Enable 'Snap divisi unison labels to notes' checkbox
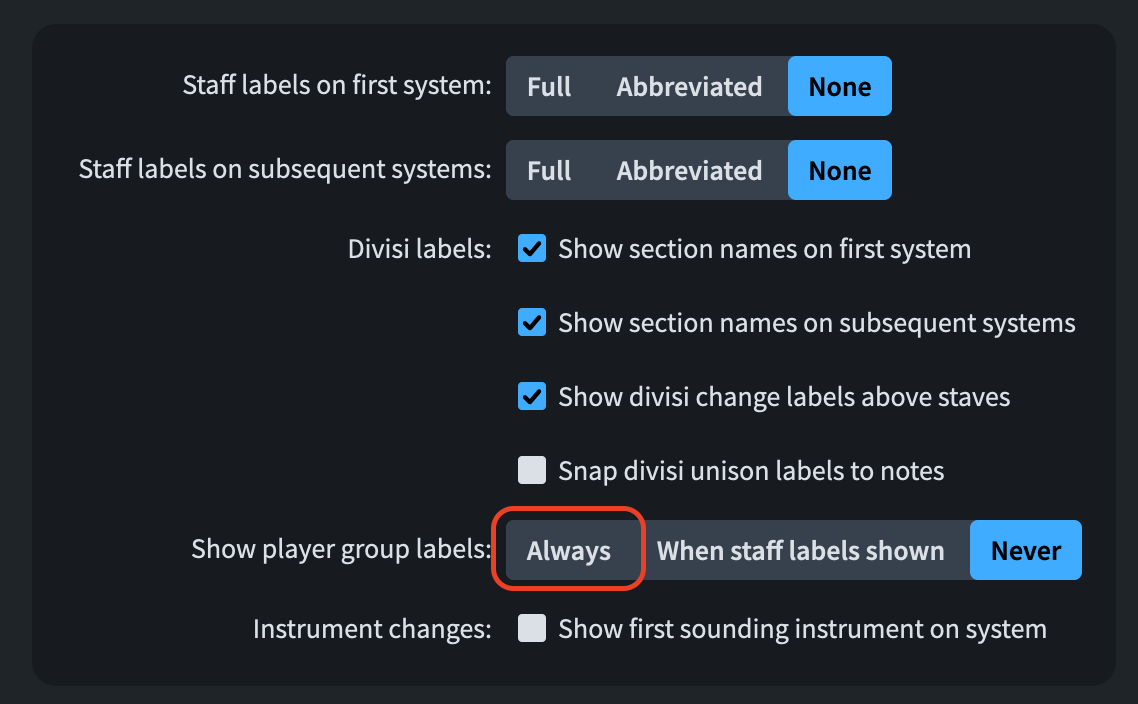Screen dimensions: 1138x704 532,470
